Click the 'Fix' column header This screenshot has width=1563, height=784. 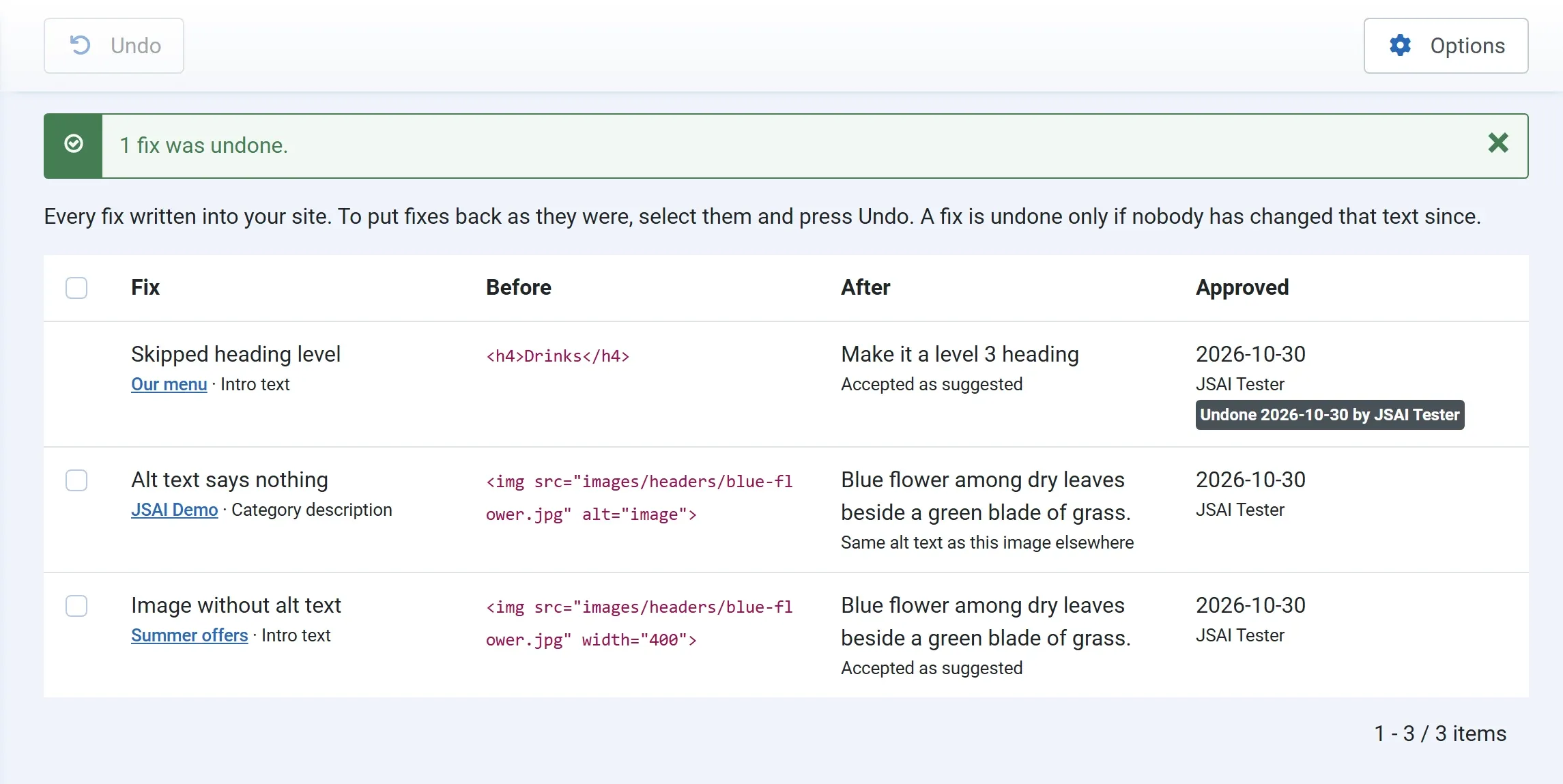[145, 287]
